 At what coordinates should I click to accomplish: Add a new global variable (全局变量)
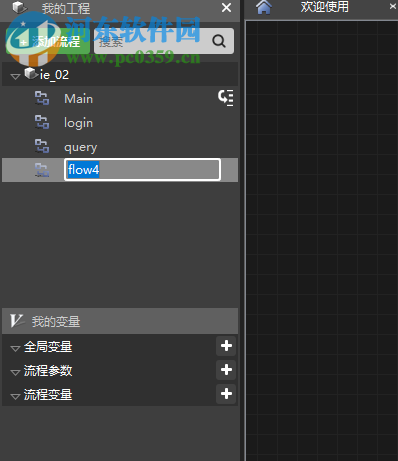click(226, 346)
